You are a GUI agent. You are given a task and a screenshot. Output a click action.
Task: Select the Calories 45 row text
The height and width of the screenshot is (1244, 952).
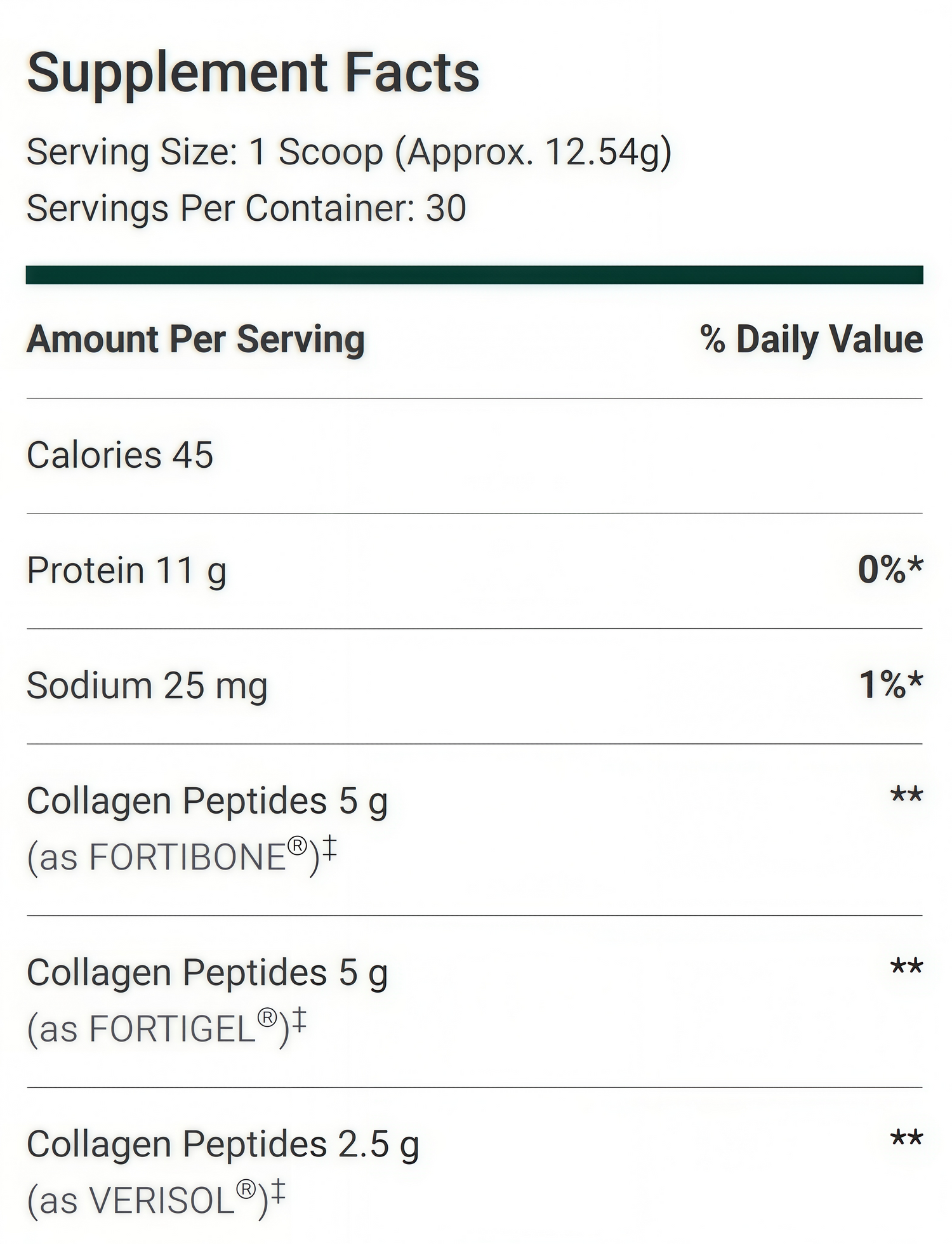click(x=120, y=455)
